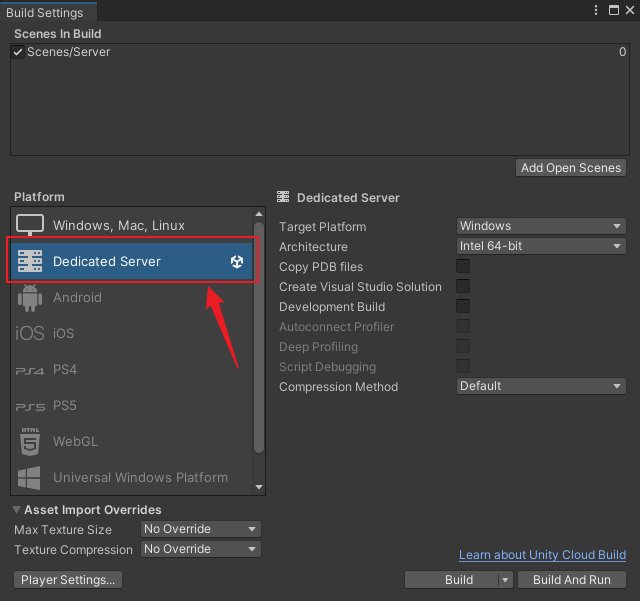Click the platform list scrollbar thumb

(259, 337)
